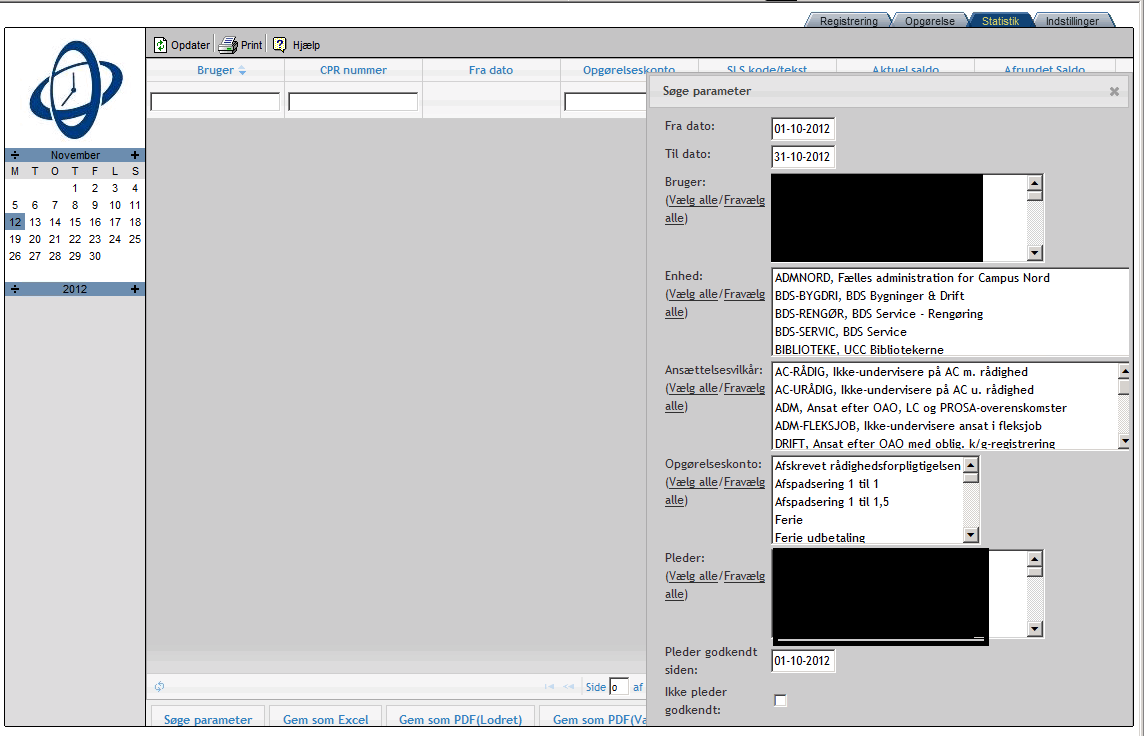This screenshot has width=1144, height=736.
Task: Switch to the Registrering tab
Action: [x=848, y=21]
